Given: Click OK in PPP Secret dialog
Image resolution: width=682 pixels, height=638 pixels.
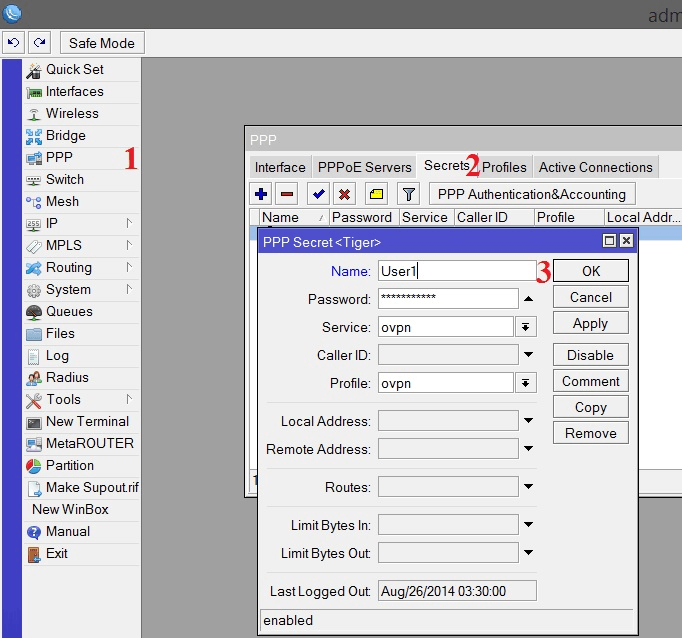Looking at the screenshot, I should [x=591, y=271].
